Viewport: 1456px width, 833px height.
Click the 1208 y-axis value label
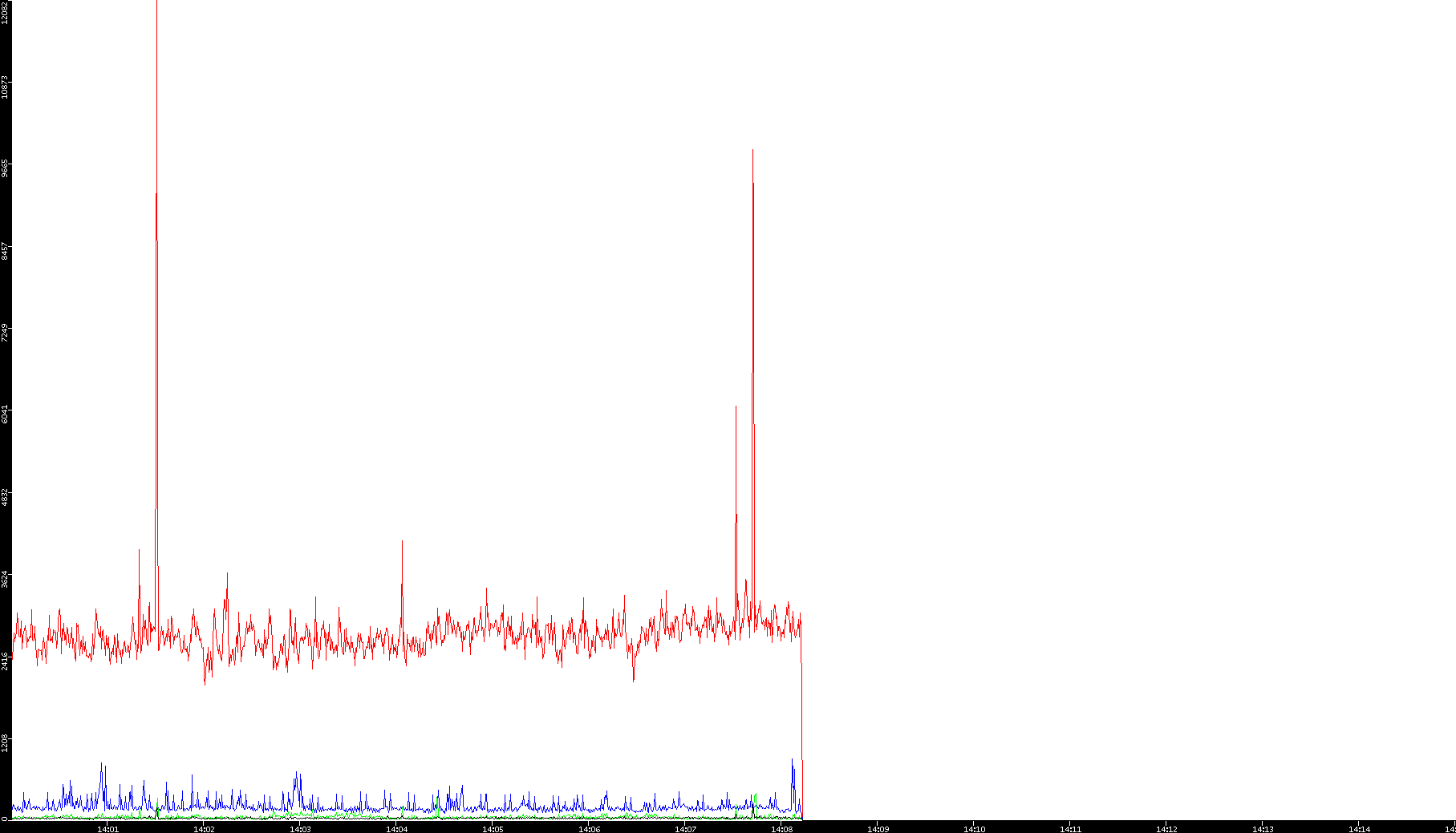point(5,742)
